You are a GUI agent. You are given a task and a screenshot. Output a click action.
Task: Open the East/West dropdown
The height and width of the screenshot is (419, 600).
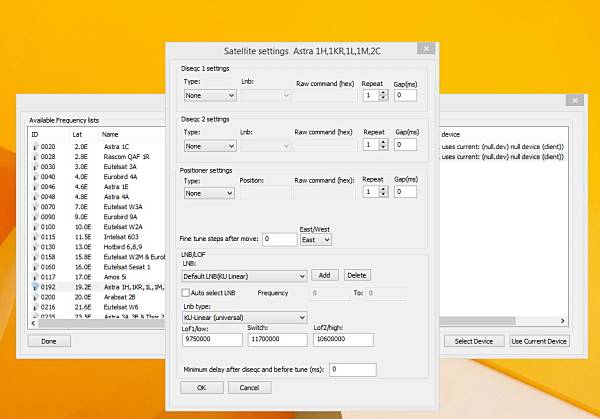(x=316, y=240)
